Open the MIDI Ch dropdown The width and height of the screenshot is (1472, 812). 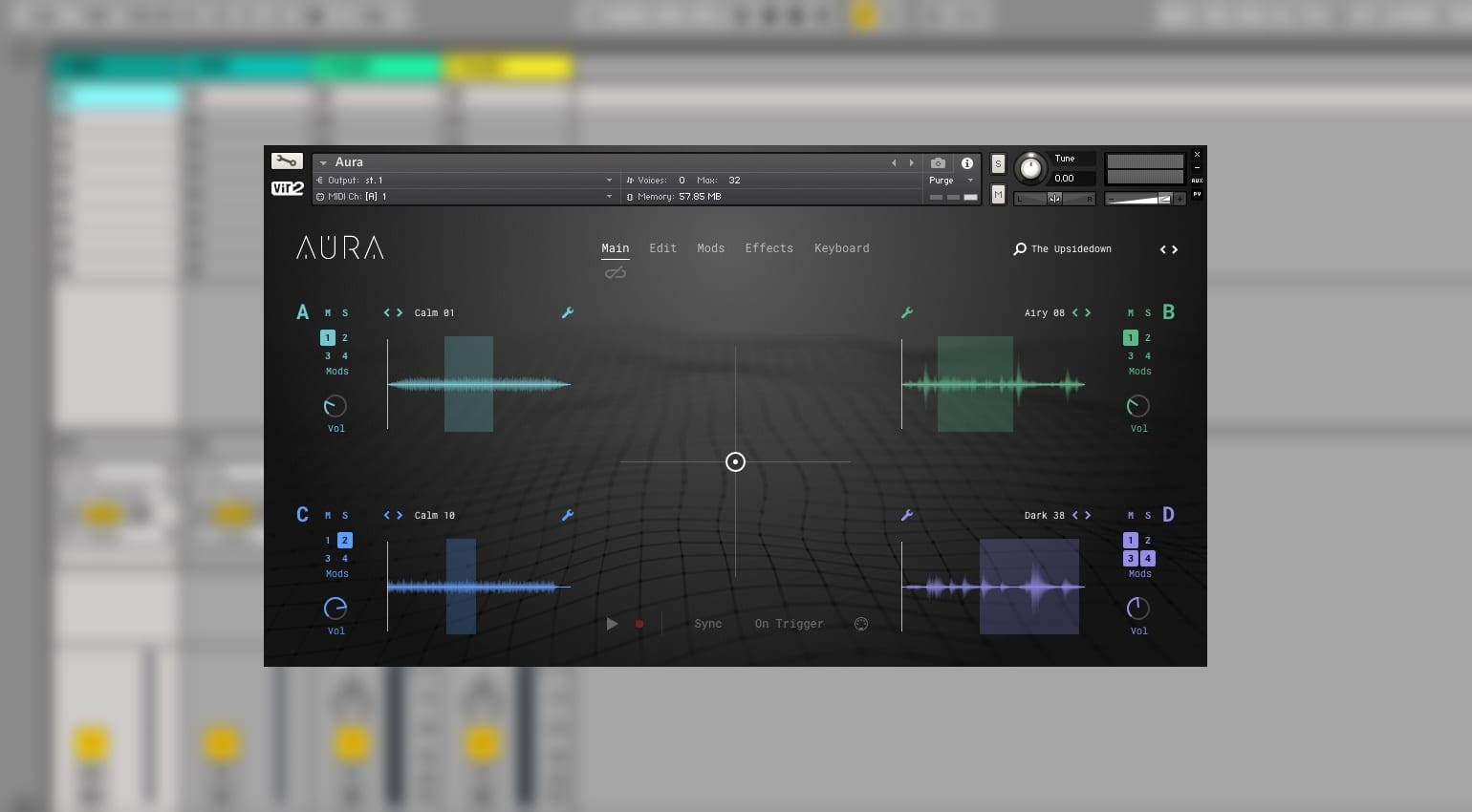tap(465, 196)
